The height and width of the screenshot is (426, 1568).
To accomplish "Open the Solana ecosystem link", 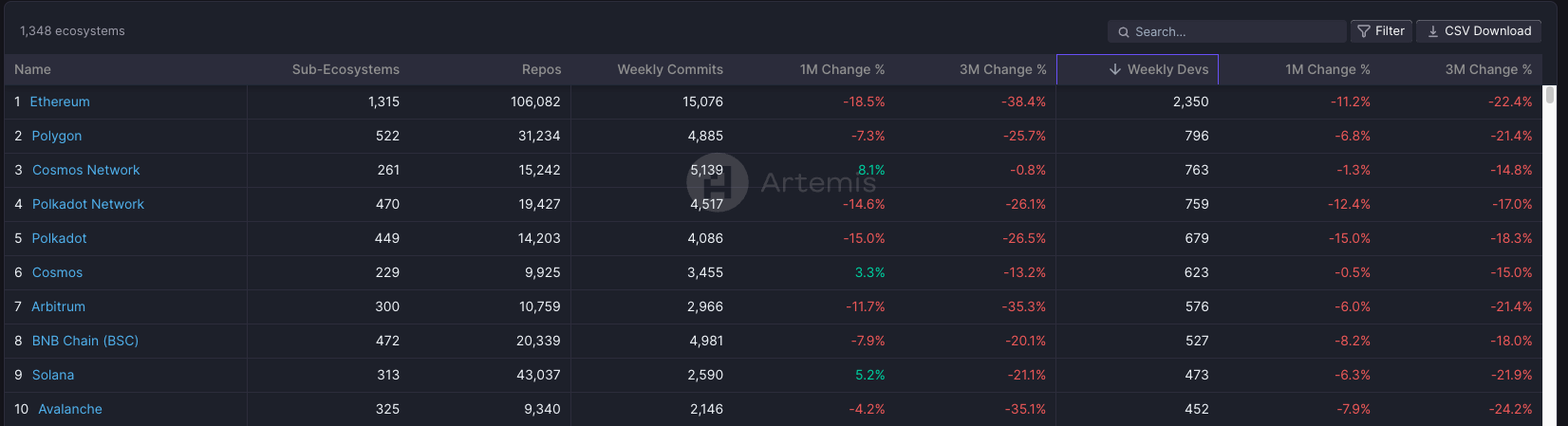I will click(53, 375).
